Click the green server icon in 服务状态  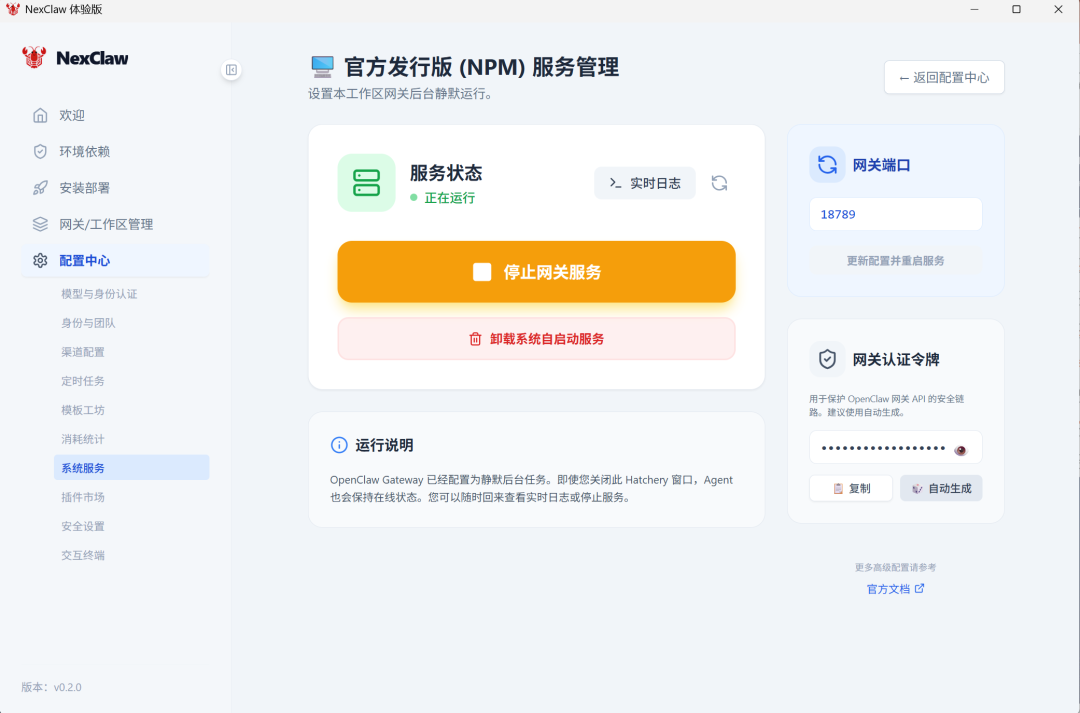(x=366, y=183)
